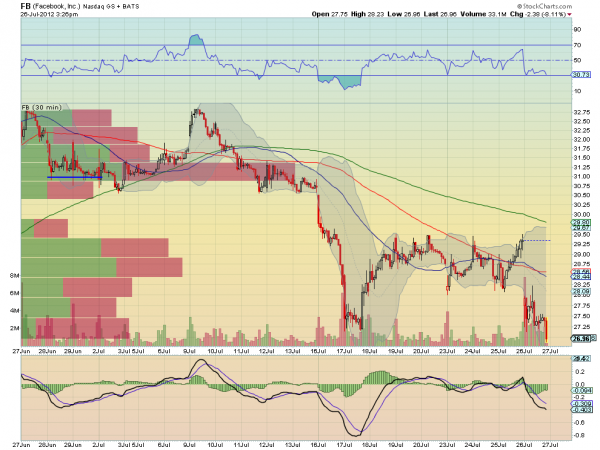Click the blue horizontal support line near 31.00
Image resolution: width=600 pixels, height=450 pixels.
75,177
